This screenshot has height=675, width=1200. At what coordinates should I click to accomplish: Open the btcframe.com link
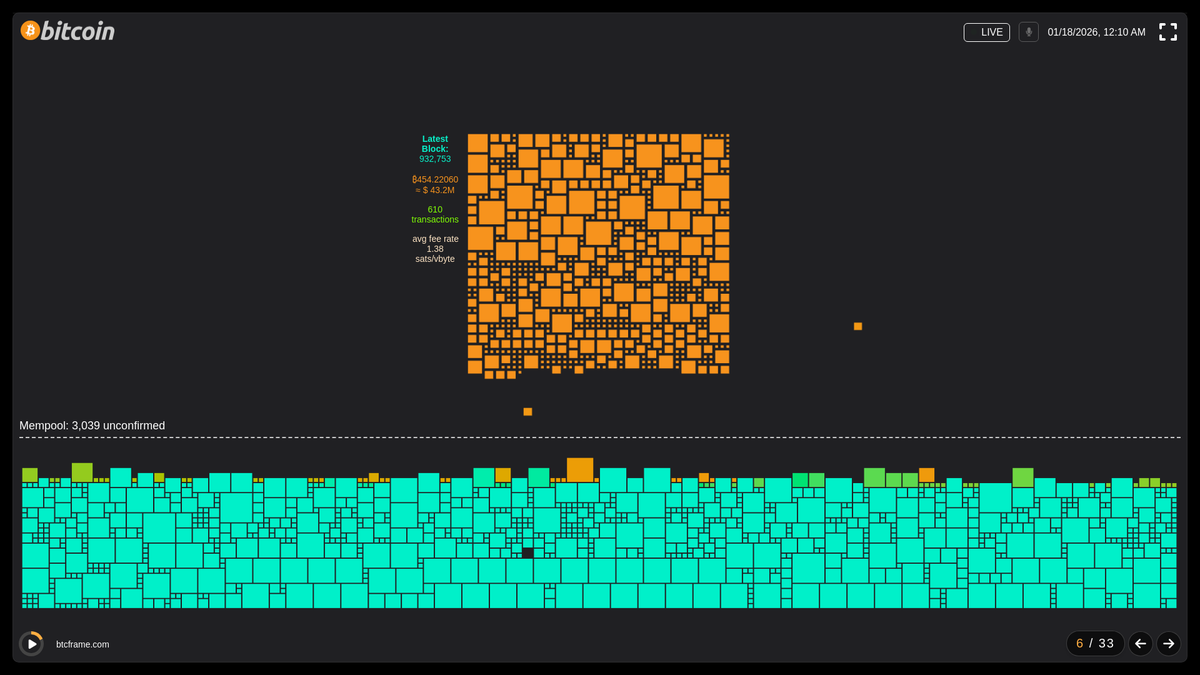tap(82, 645)
